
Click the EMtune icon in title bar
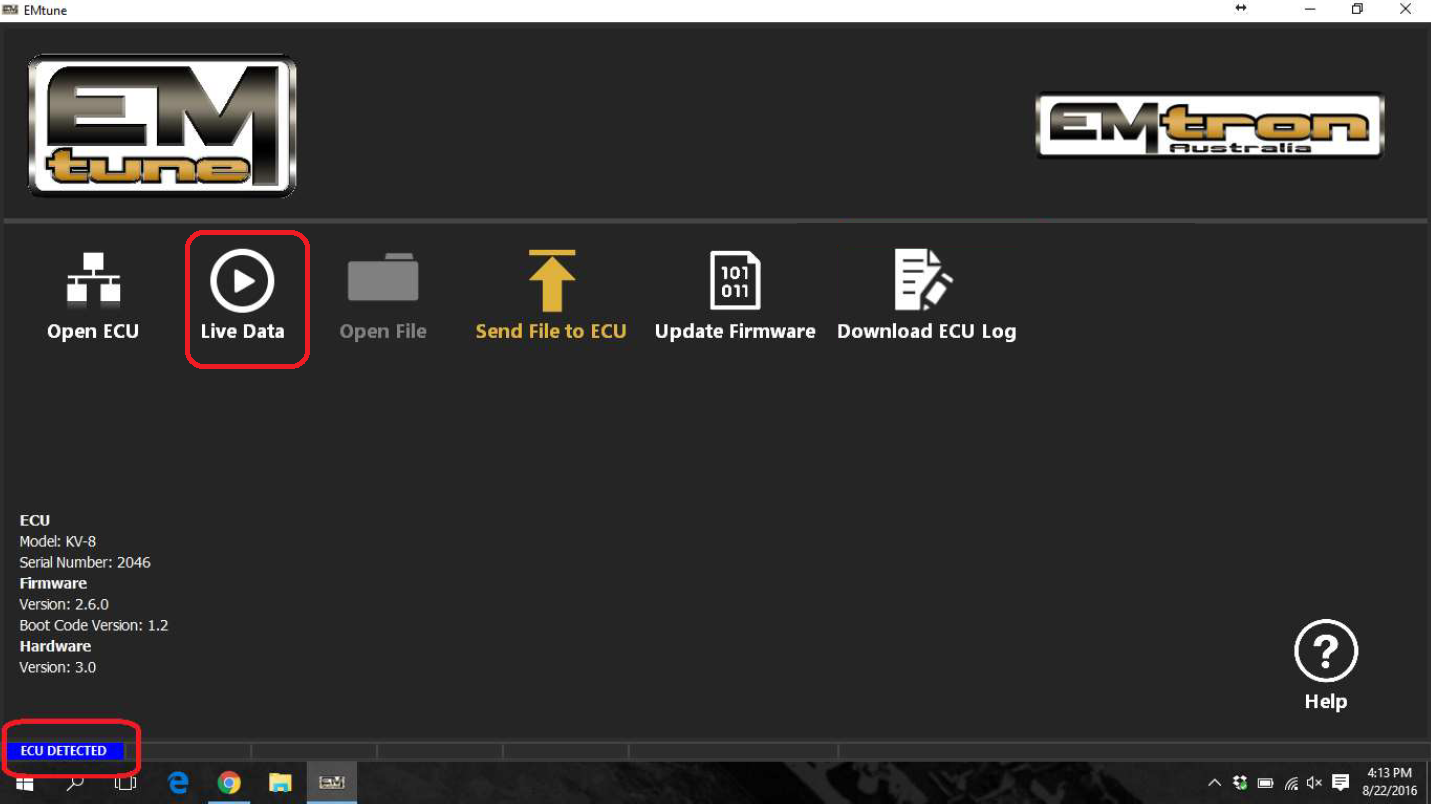[x=11, y=10]
